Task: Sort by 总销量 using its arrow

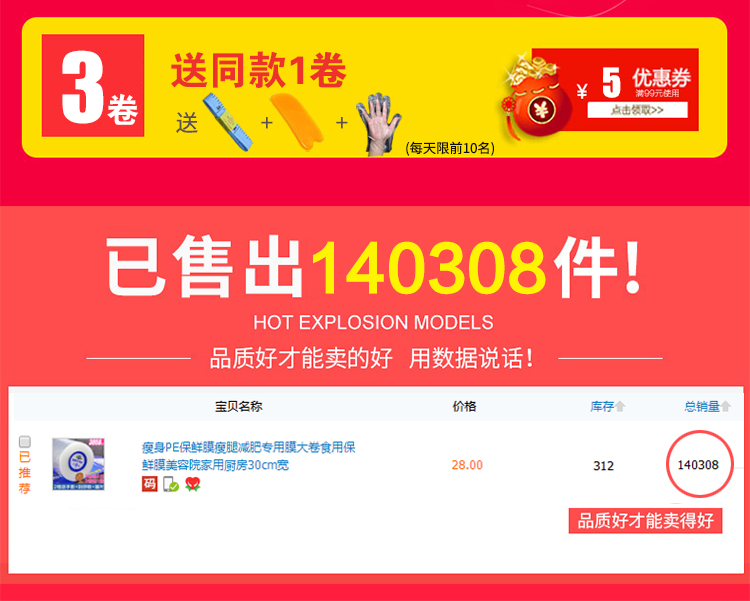Action: coord(726,407)
